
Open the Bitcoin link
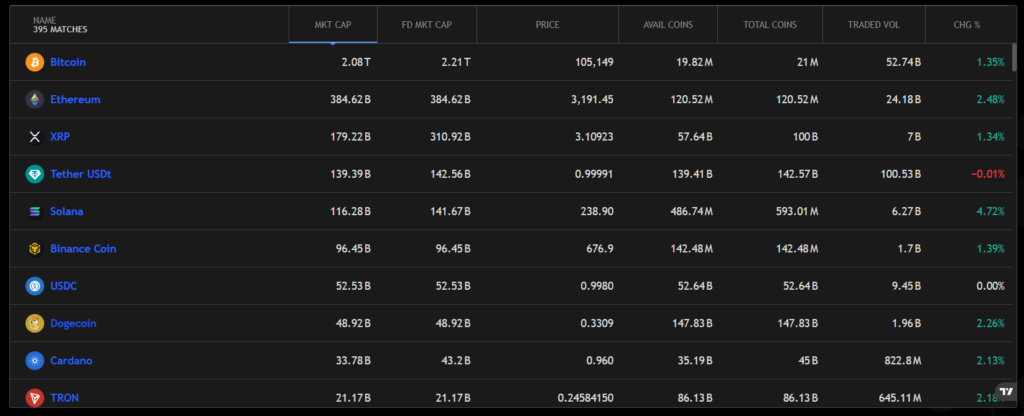[68, 62]
